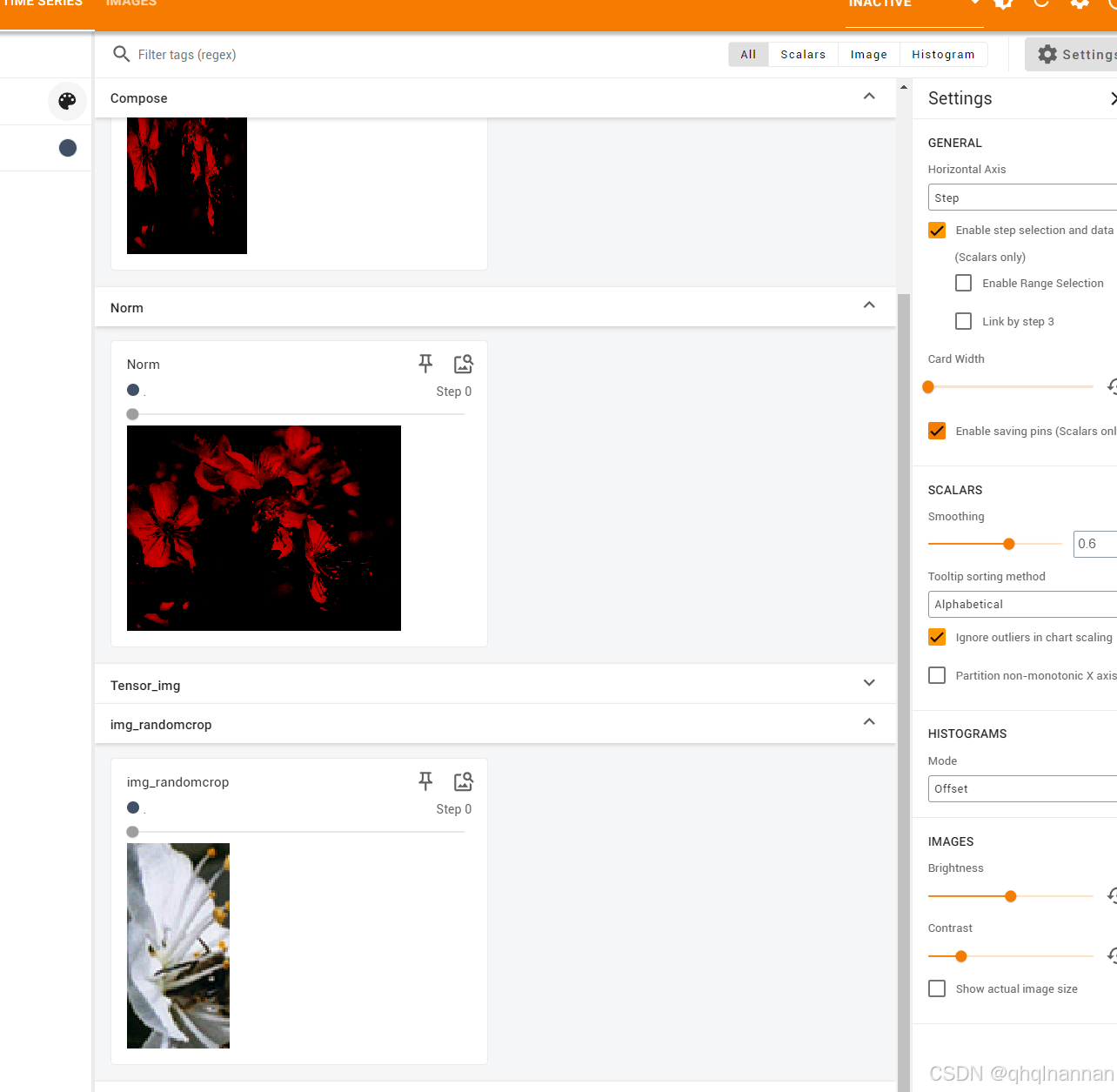Check Partition non-monotonic X axis

[937, 675]
